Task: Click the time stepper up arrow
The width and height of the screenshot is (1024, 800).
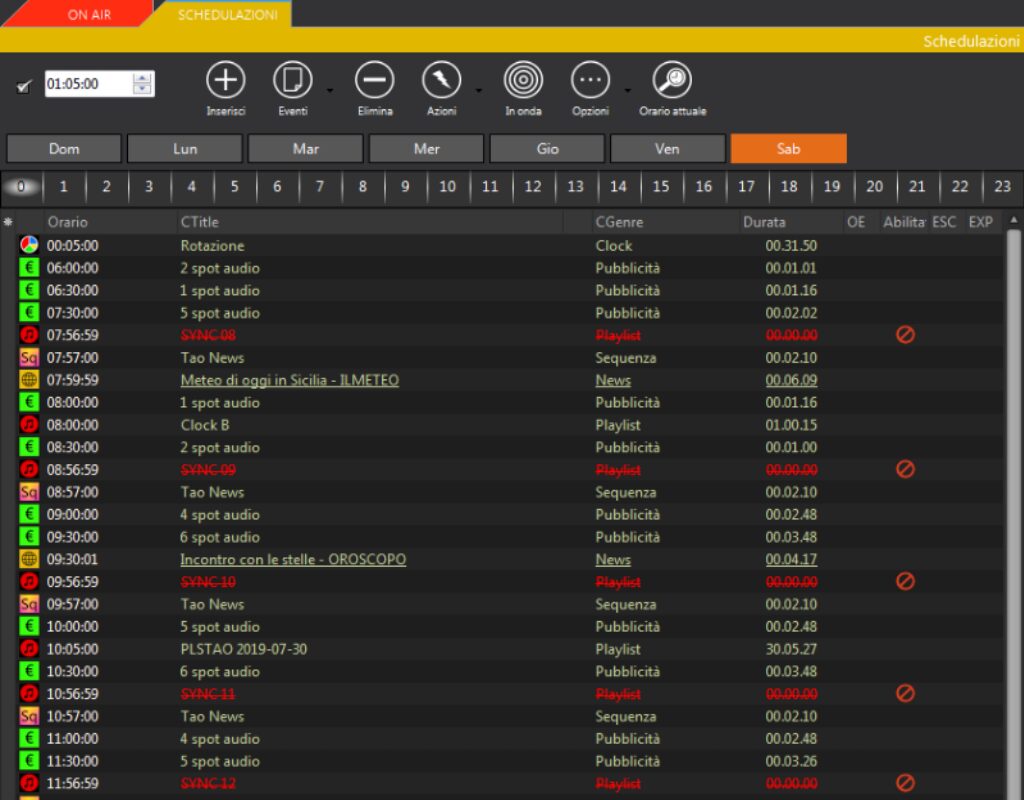Action: 143,78
